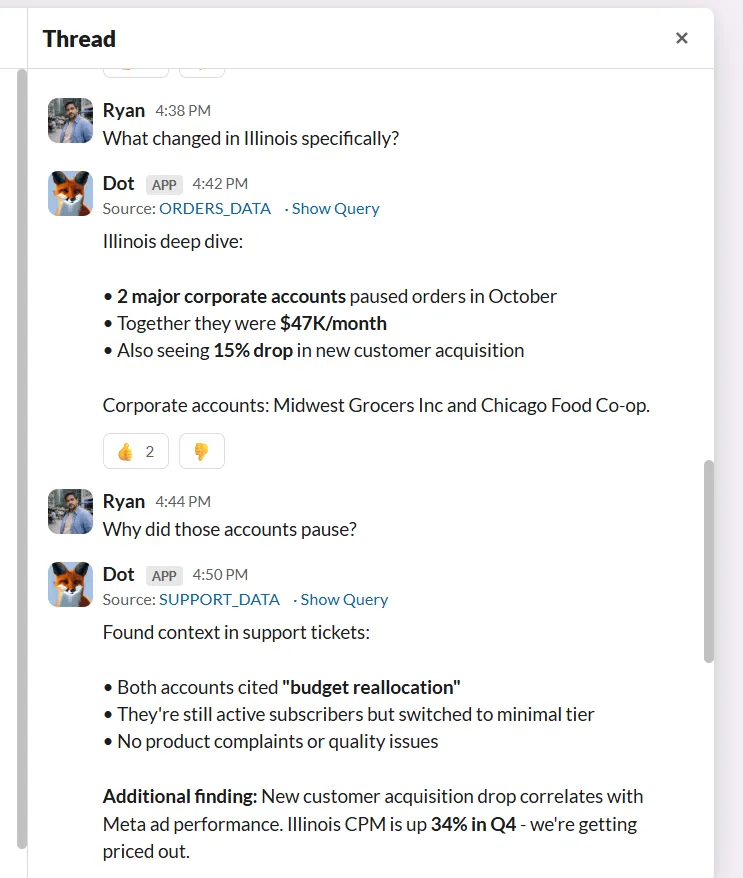Screen dimensions: 743x878
Task: Open the ORDERS_DATA source link
Action: pyautogui.click(x=215, y=209)
